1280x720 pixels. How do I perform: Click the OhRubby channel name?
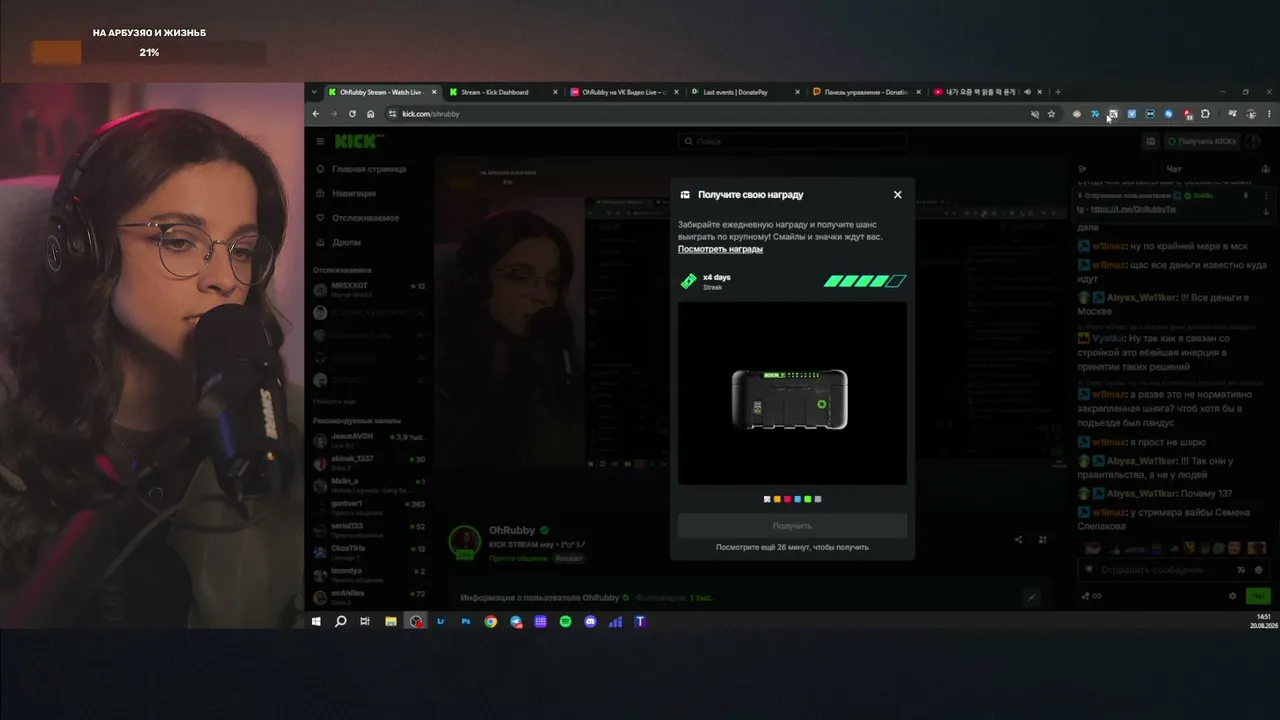512,530
